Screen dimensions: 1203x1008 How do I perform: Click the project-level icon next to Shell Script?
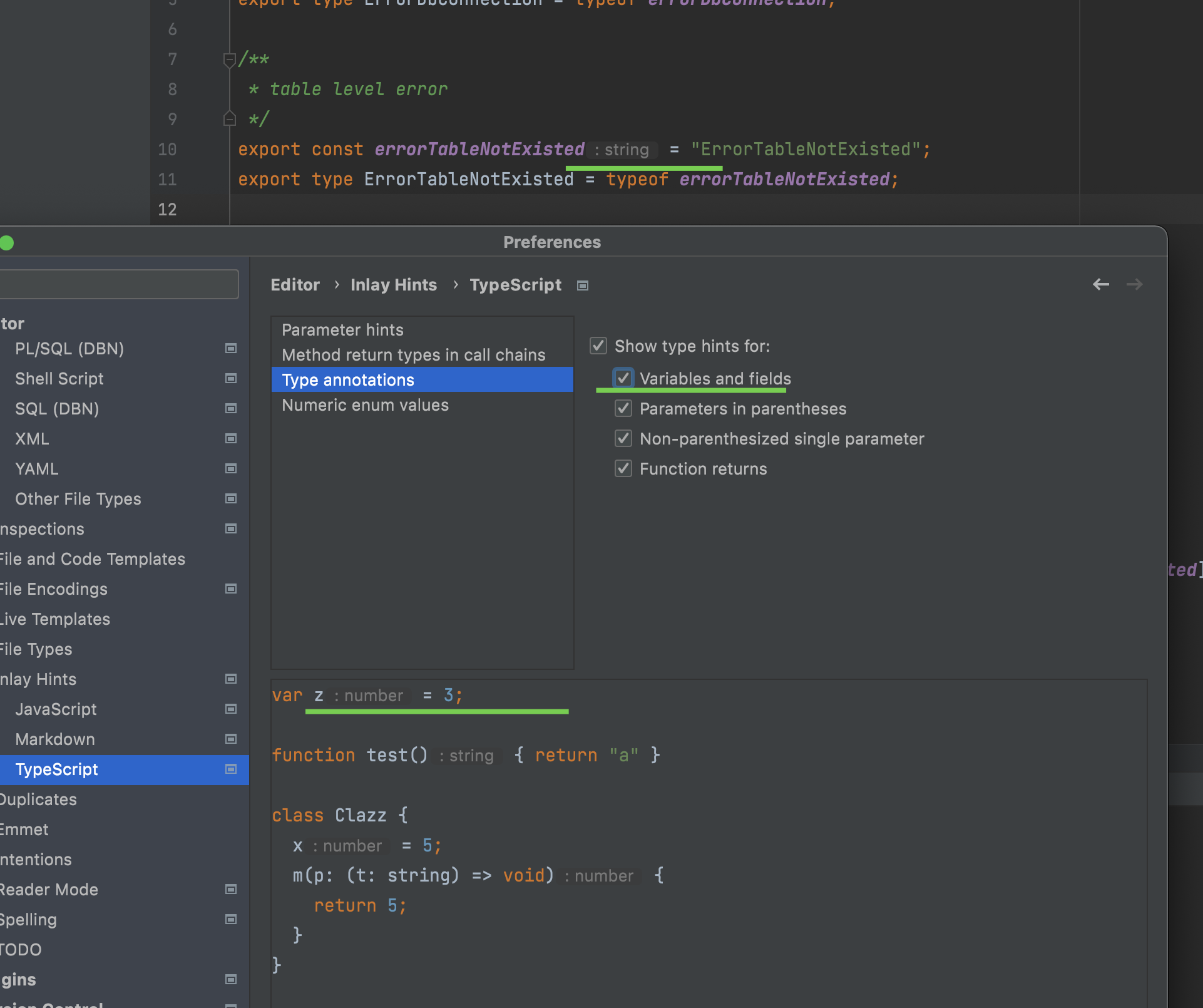point(231,378)
